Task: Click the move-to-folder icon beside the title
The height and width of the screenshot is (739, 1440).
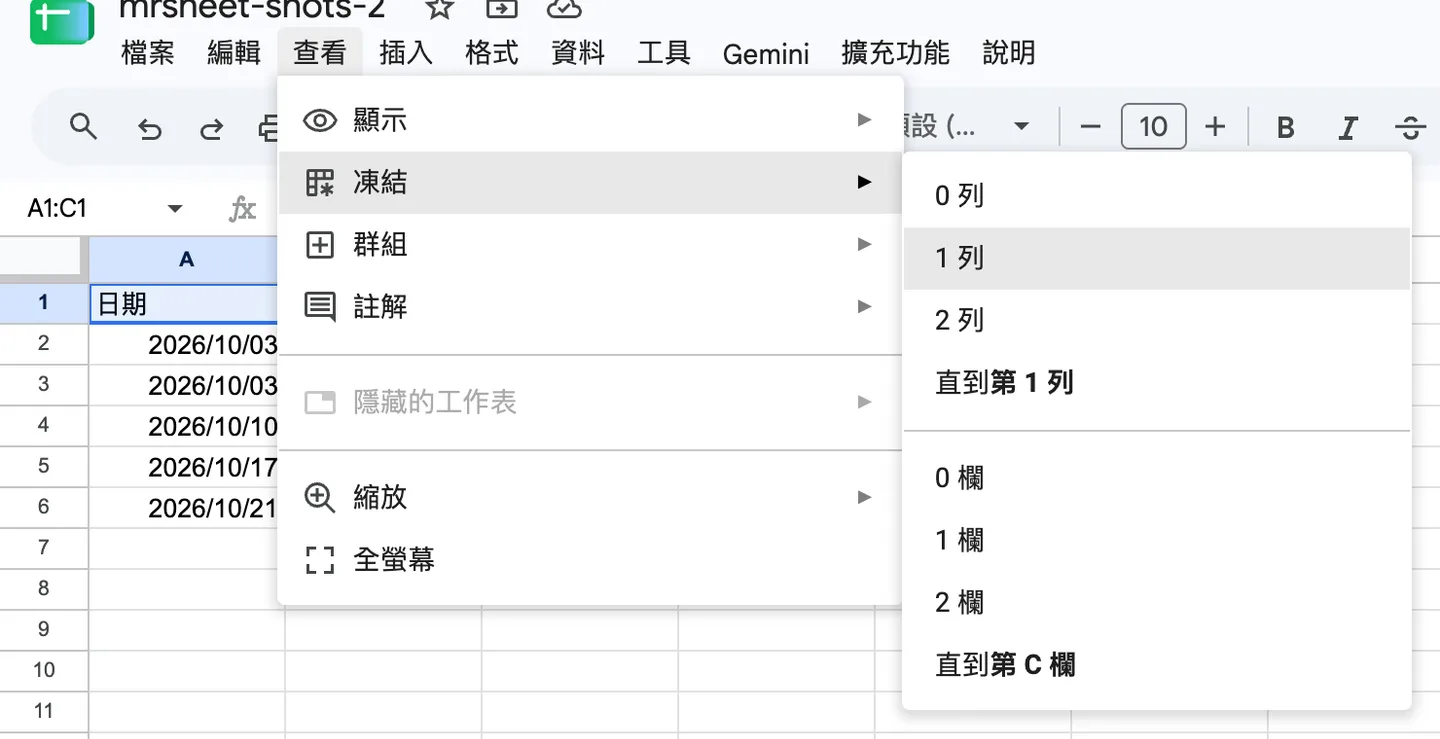Action: 502,9
